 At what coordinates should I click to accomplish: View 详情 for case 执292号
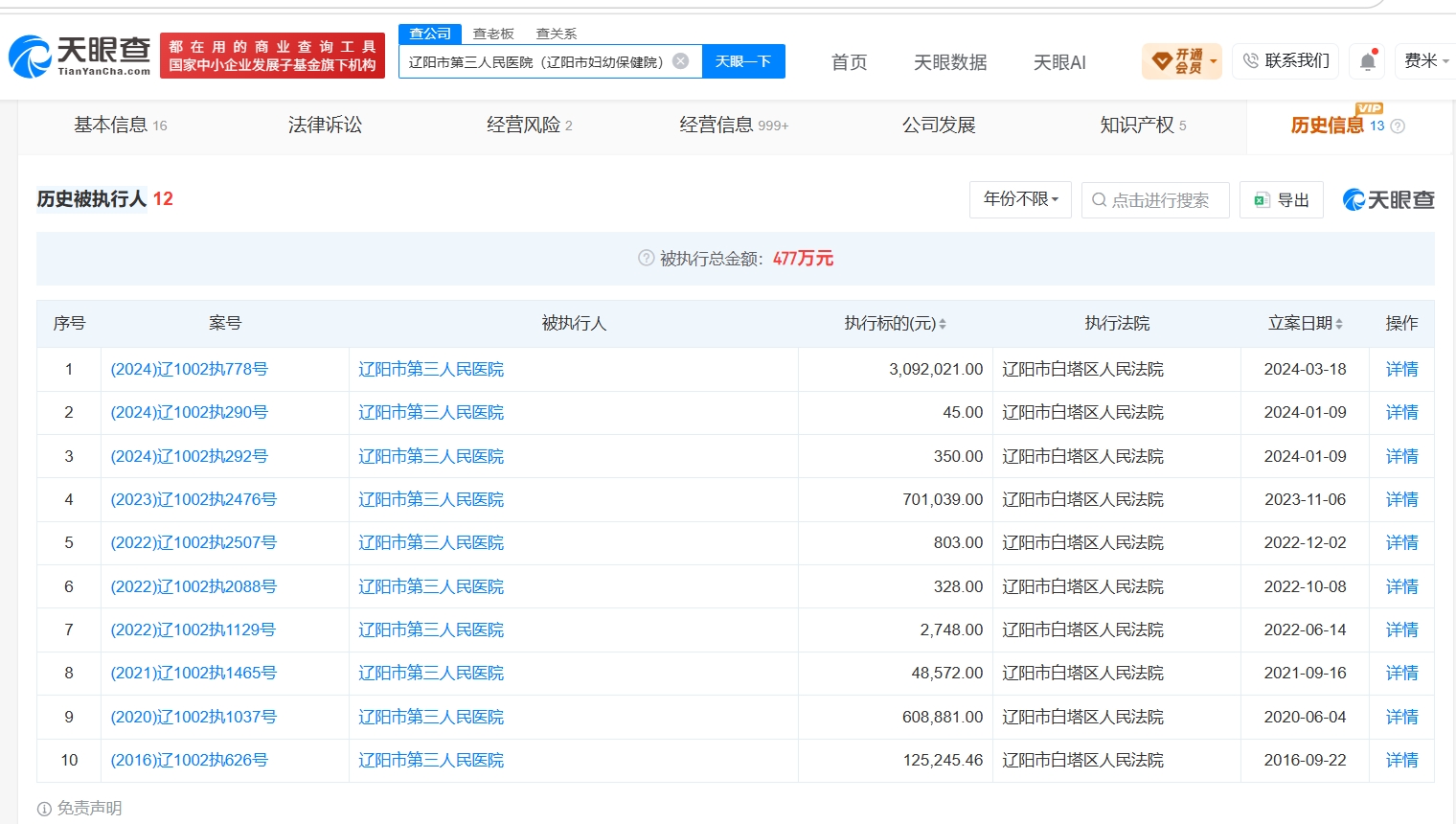coord(1401,456)
